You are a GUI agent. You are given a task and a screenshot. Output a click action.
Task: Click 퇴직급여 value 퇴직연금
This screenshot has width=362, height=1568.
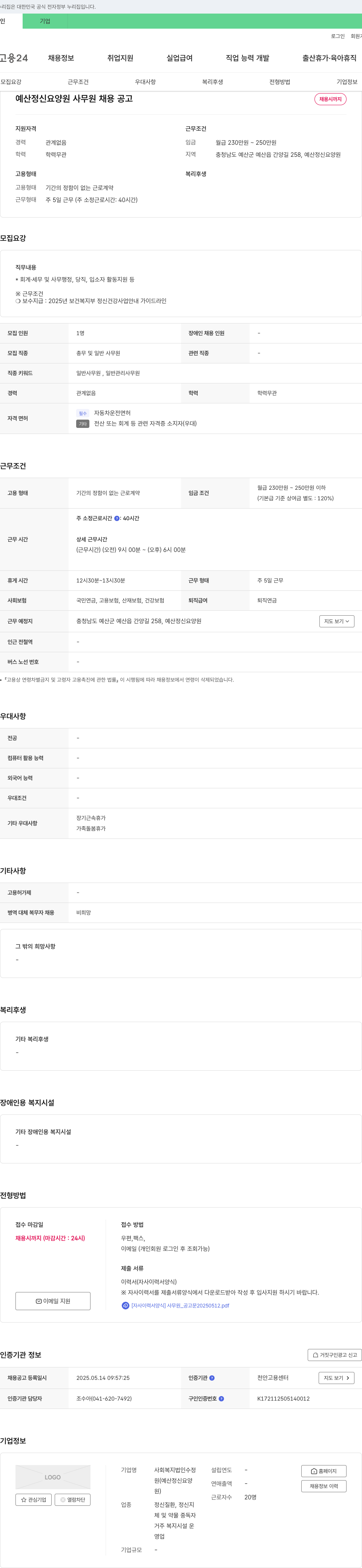(267, 601)
